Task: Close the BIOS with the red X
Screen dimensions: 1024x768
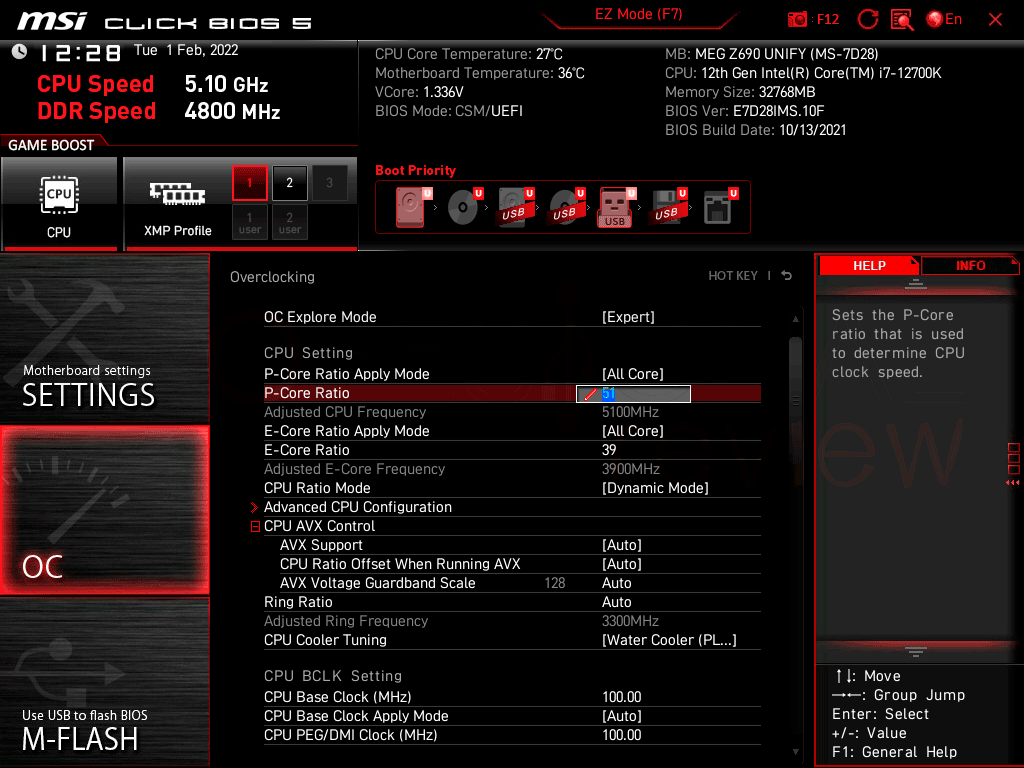Action: [995, 20]
